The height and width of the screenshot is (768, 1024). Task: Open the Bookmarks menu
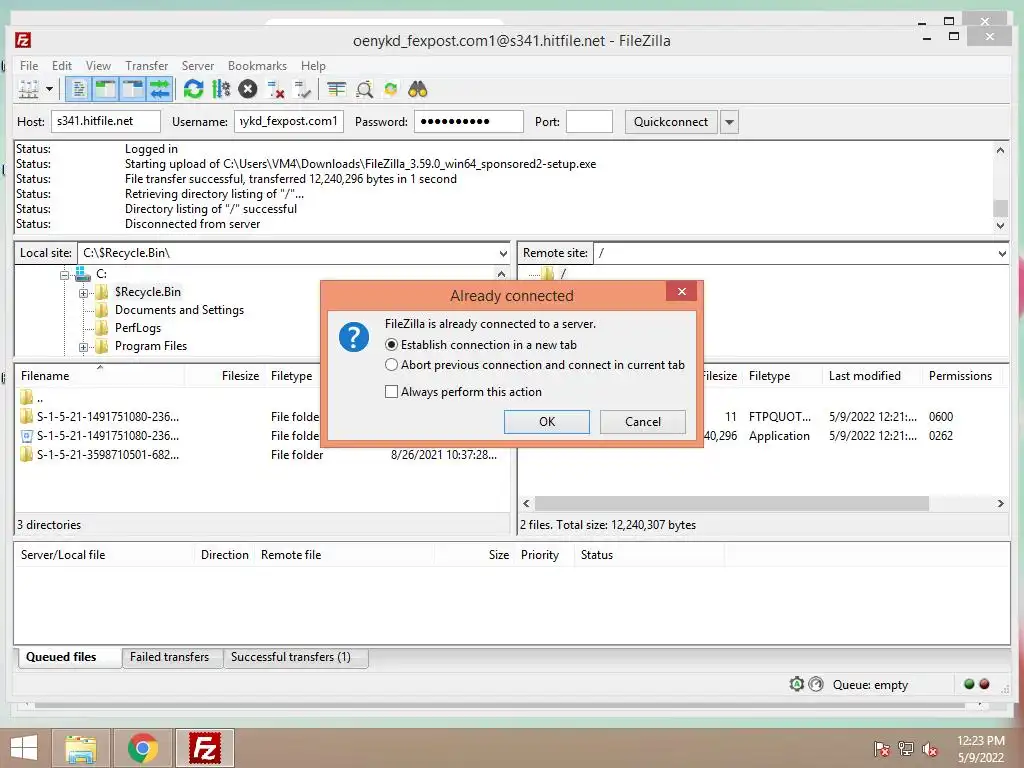click(x=257, y=66)
